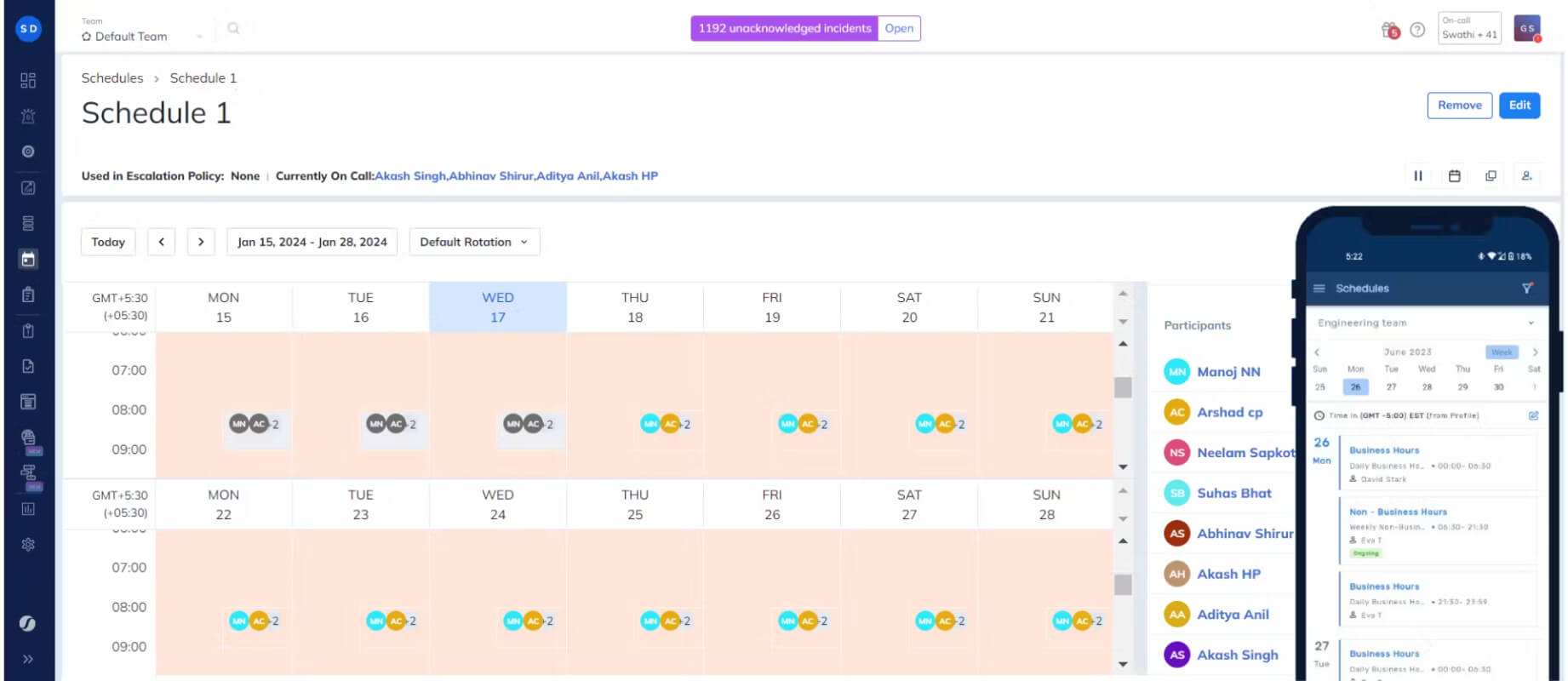This screenshot has height=681, width=1568.
Task: Open the settings gear in left sidebar
Action: [28, 544]
